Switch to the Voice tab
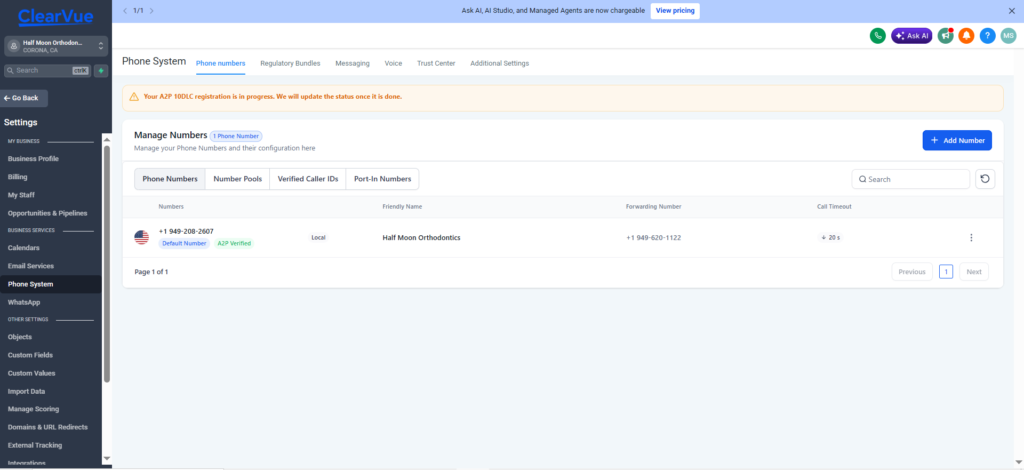 tap(393, 63)
